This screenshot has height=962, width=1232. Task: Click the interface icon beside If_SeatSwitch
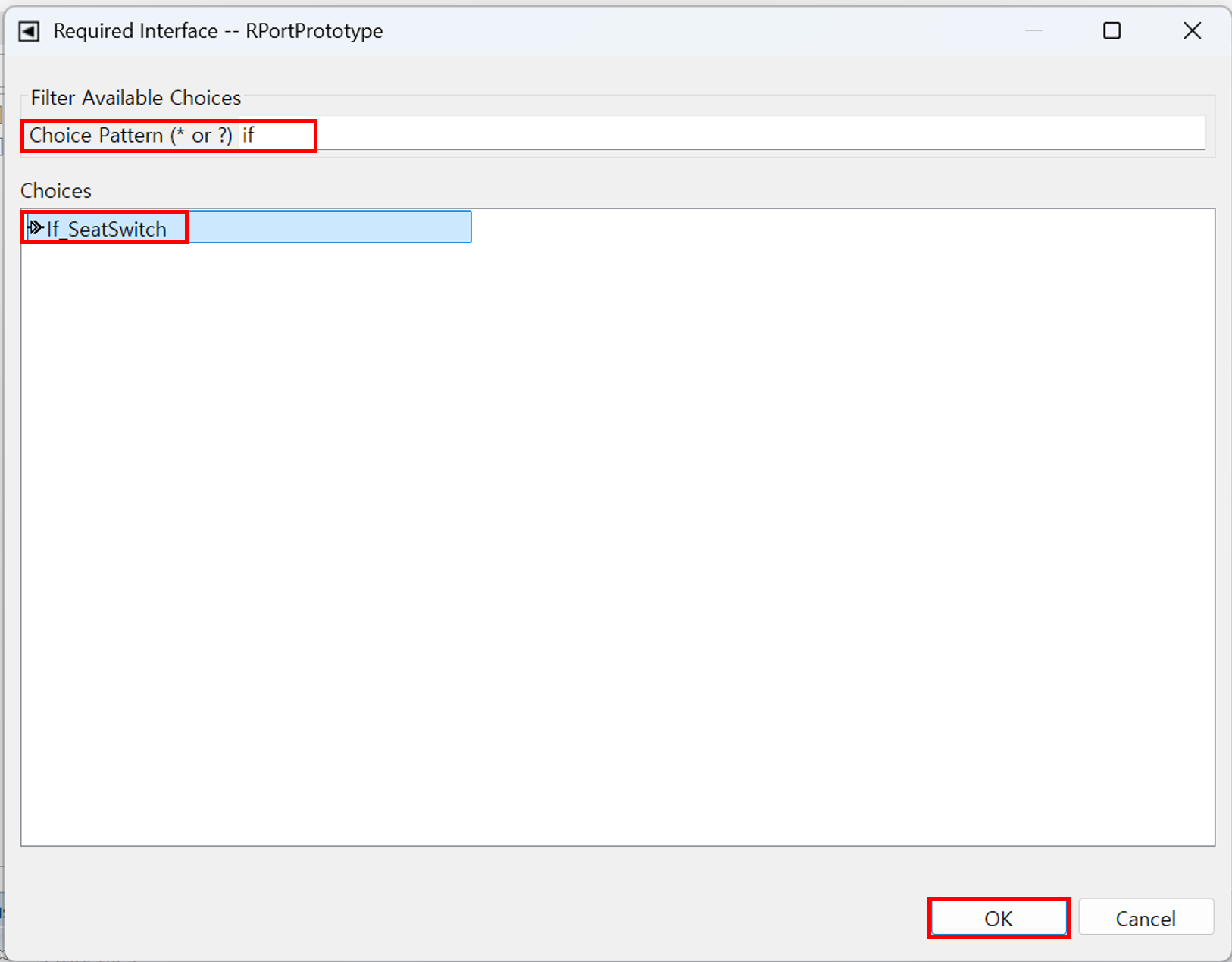35,227
